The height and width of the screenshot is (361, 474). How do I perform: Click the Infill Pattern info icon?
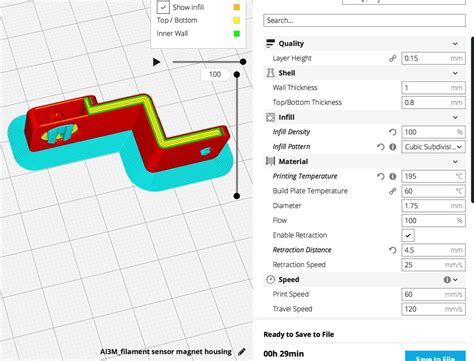(393, 147)
